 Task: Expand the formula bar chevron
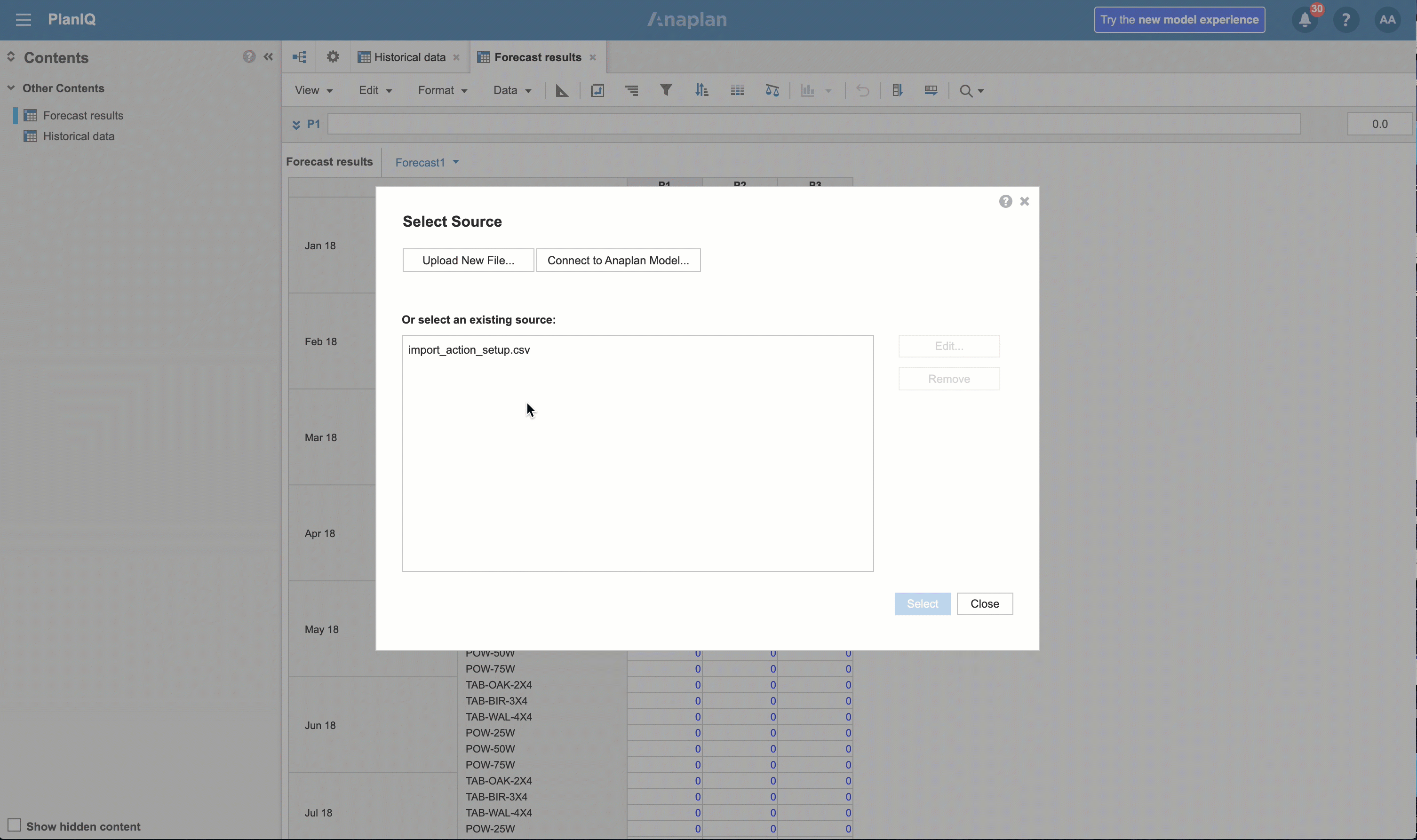click(x=296, y=125)
